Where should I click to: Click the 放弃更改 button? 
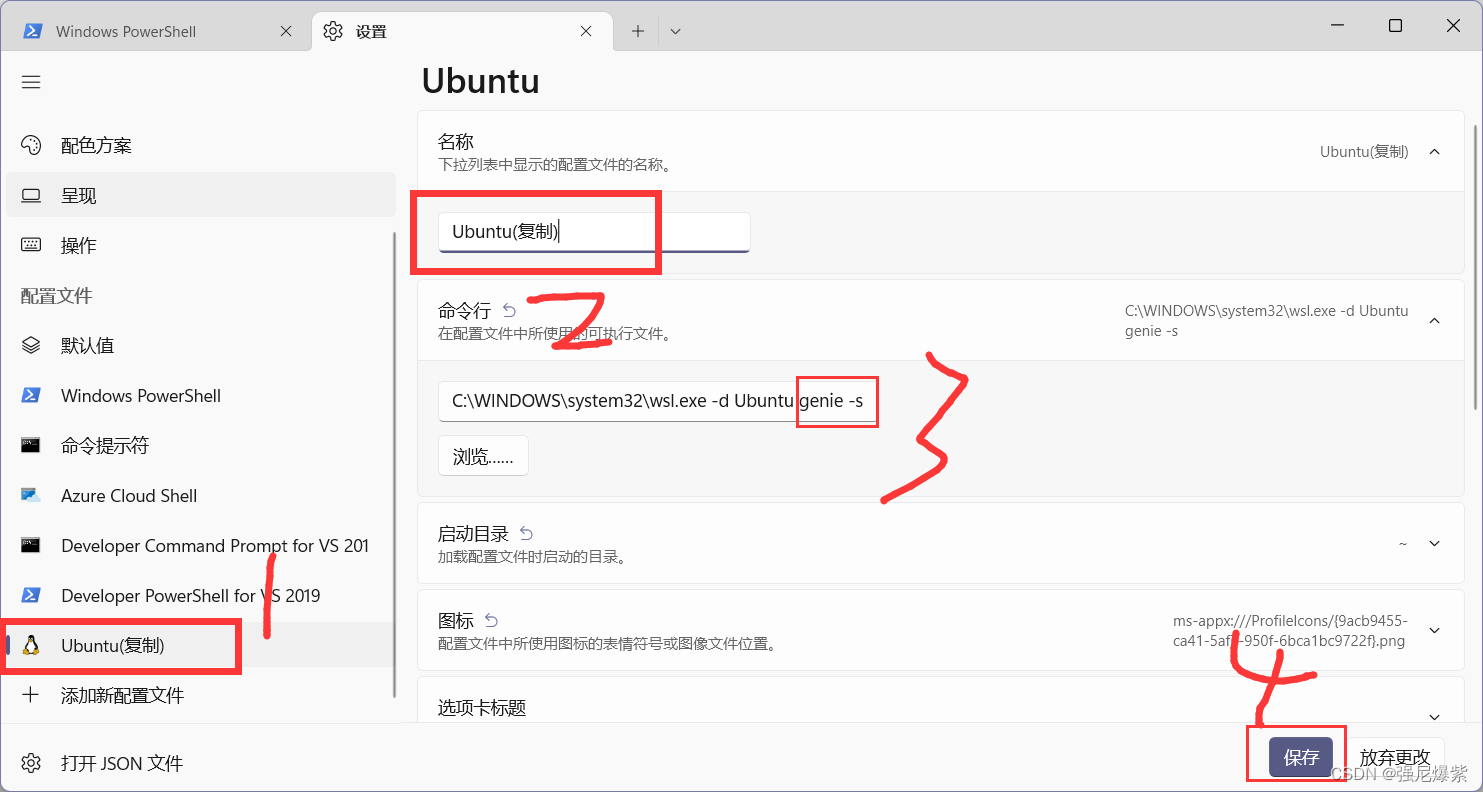1394,757
